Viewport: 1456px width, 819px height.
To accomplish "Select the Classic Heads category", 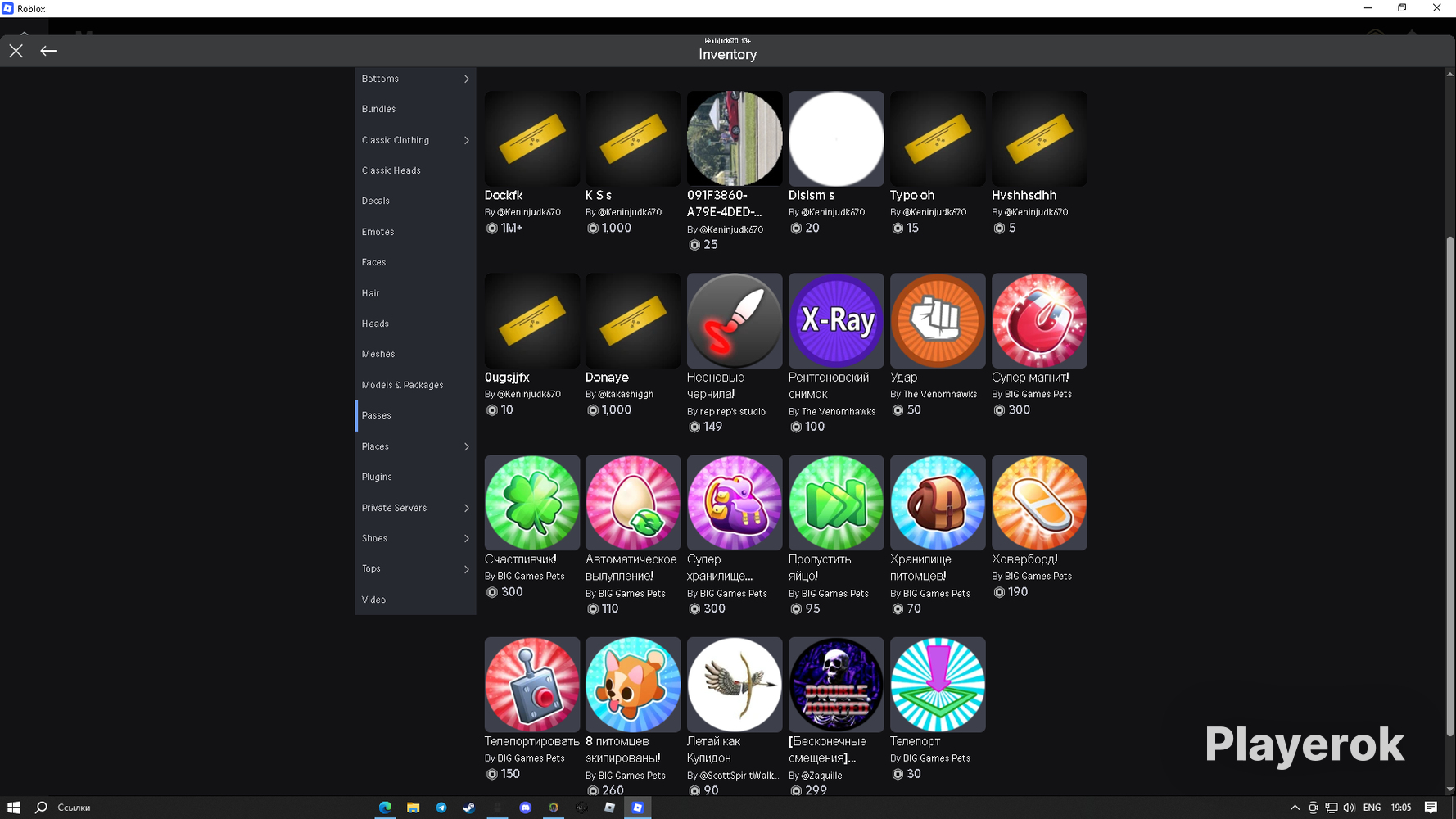I will (415, 170).
